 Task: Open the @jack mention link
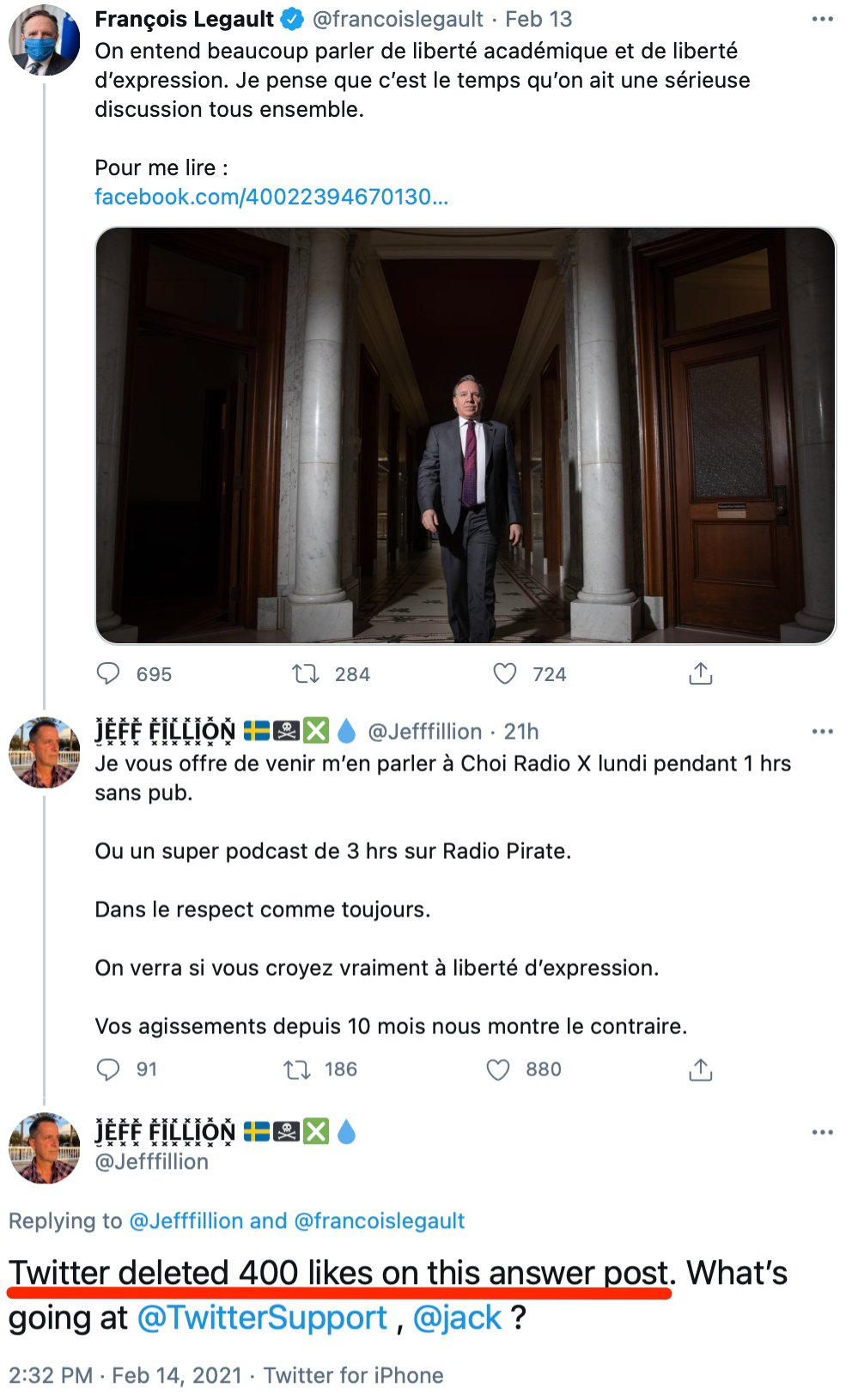click(458, 1318)
